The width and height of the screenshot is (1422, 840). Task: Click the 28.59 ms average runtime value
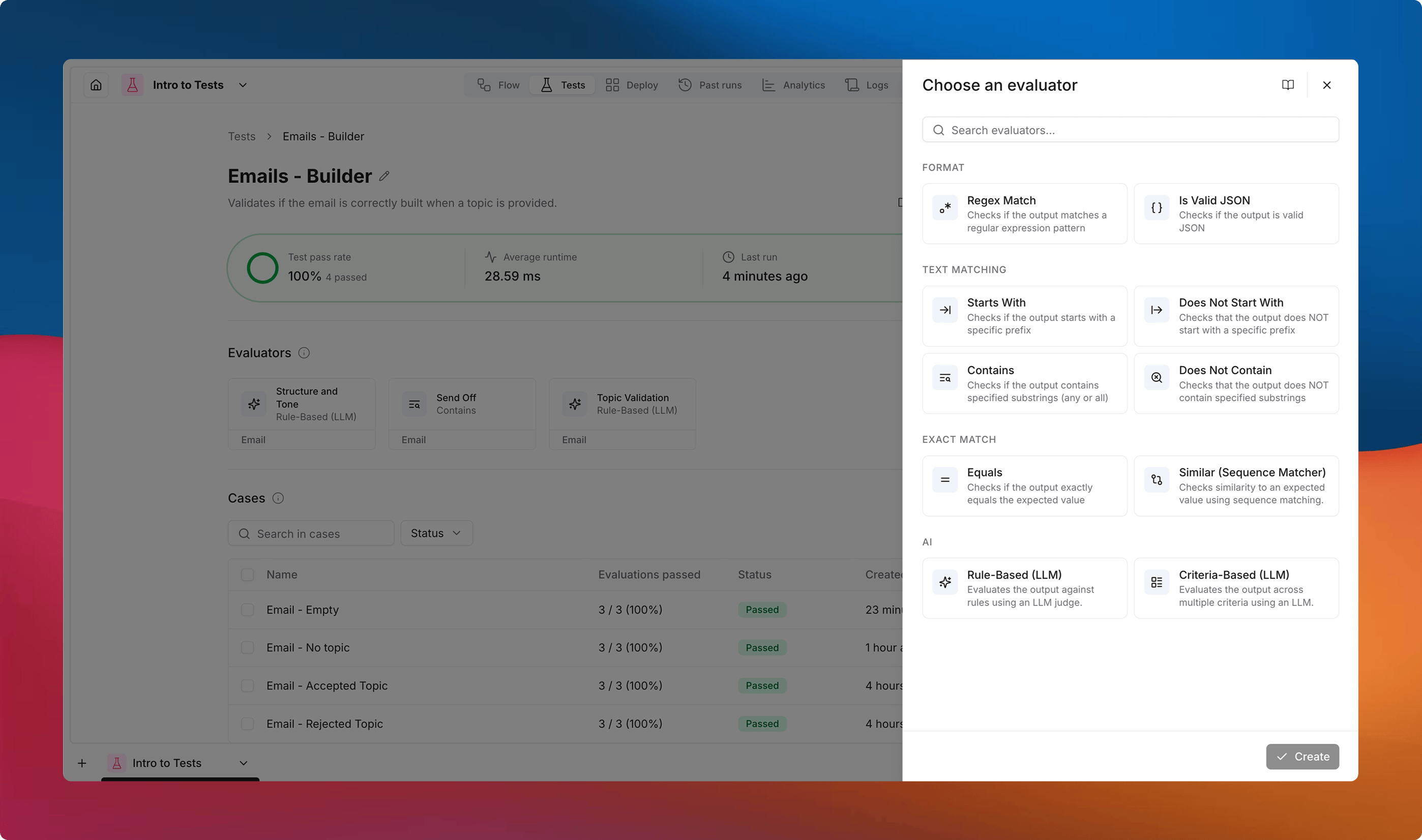[x=512, y=276]
